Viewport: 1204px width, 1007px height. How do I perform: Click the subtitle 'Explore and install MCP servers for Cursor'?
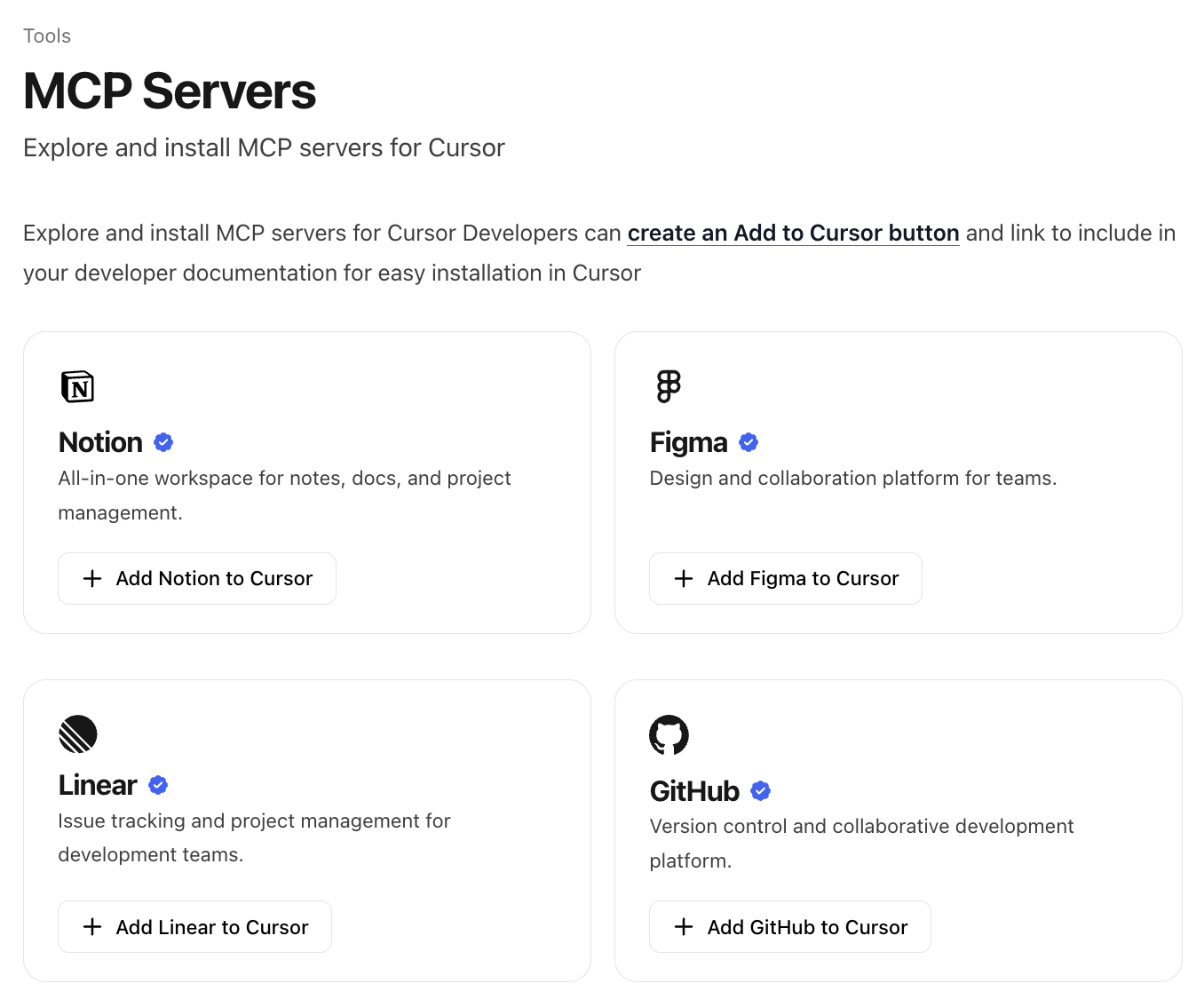(x=264, y=147)
